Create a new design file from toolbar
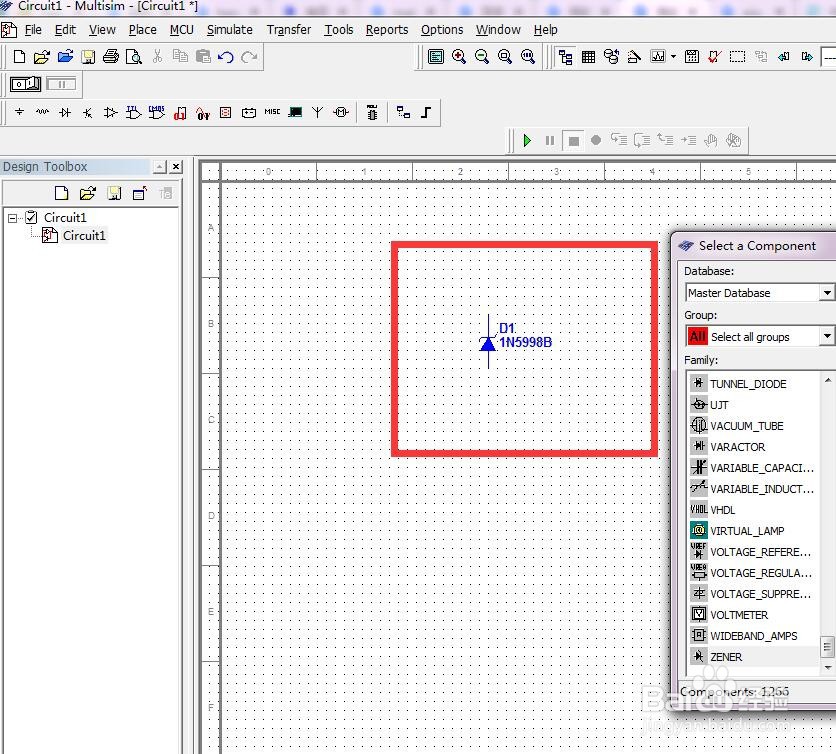 click(x=19, y=57)
